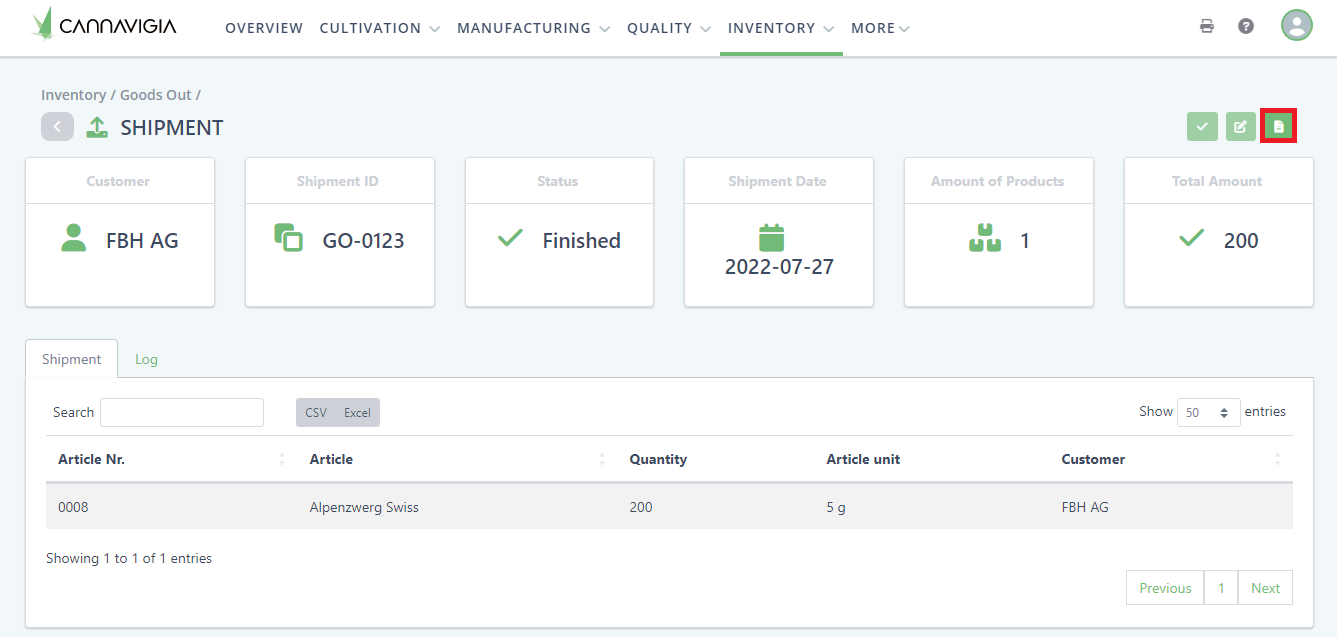This screenshot has height=637, width=1337.
Task: Go back using the arrow button
Action: (x=57, y=127)
